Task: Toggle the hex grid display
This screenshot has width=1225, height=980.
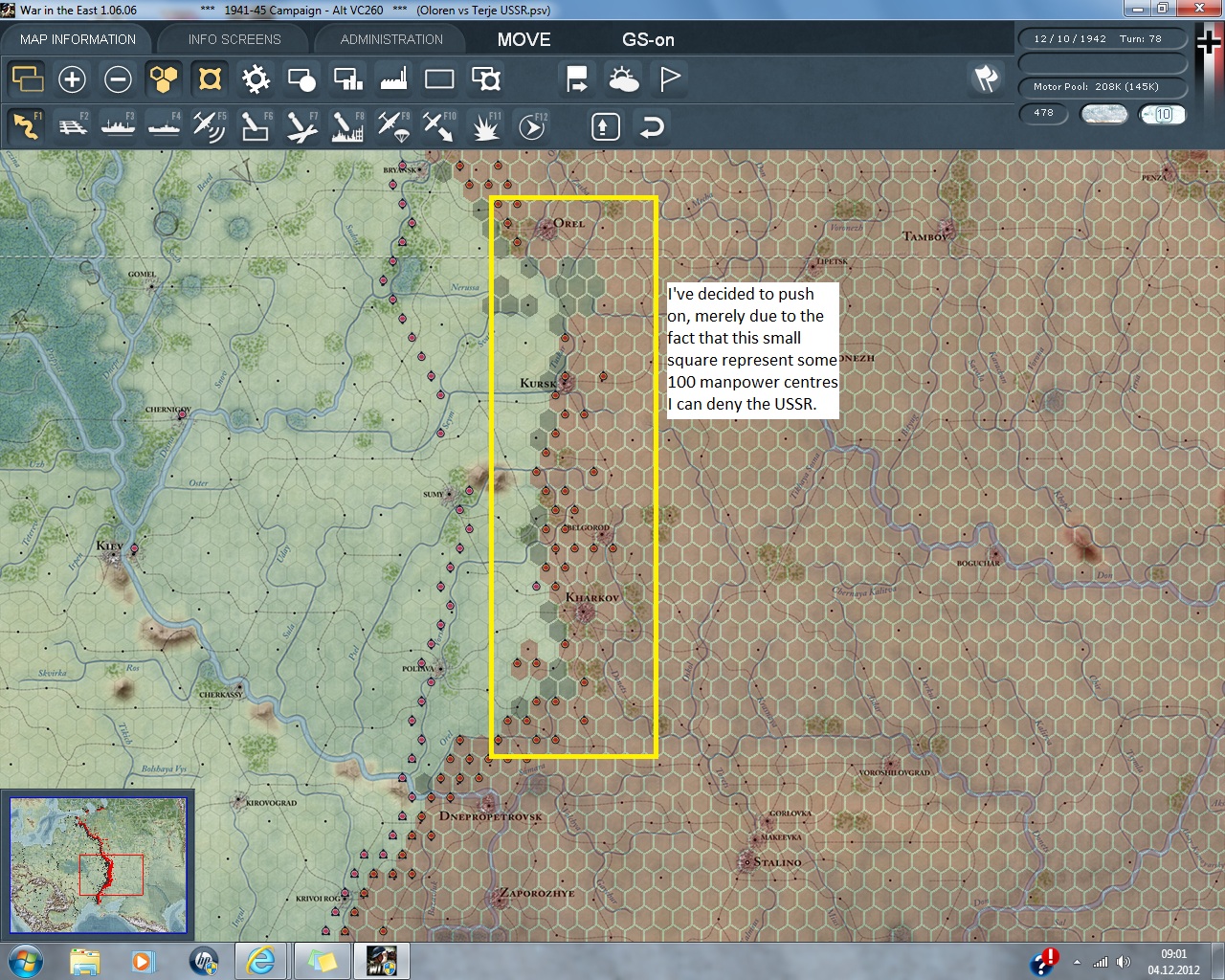Action: point(164,78)
